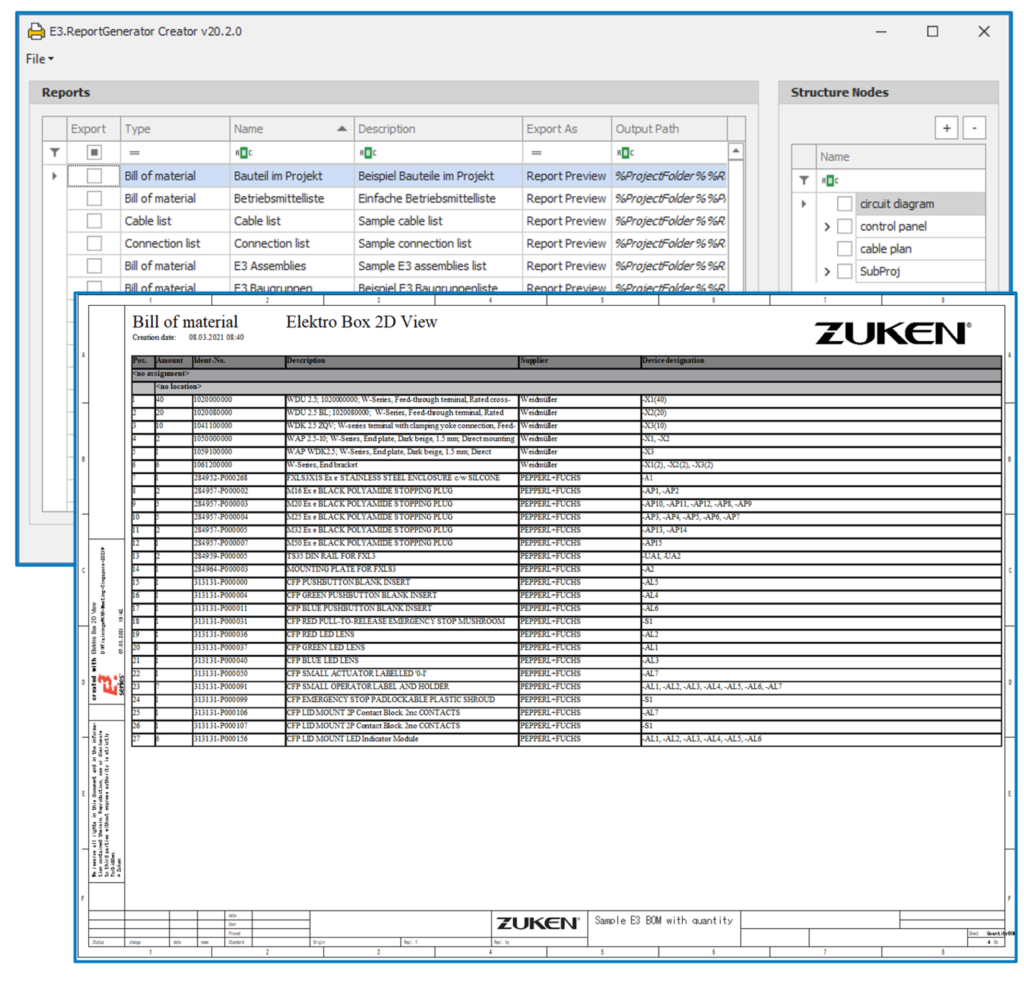Click 'Elektro Box 2D View' report title
Image resolution: width=1024 pixels, height=983 pixels.
coord(362,322)
